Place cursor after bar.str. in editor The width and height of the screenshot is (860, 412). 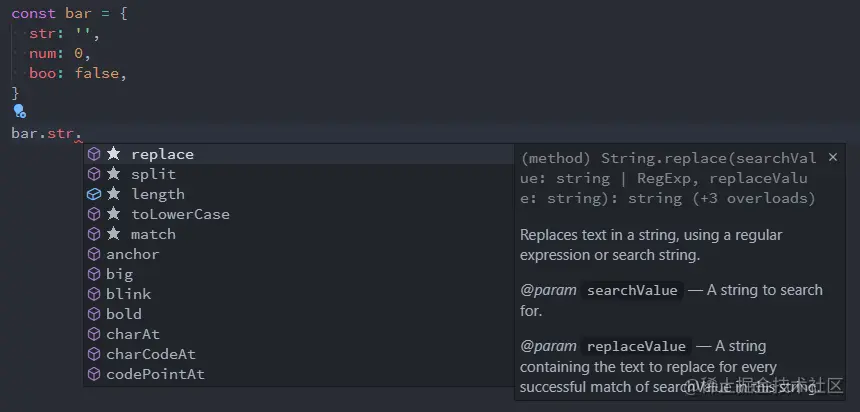point(82,133)
